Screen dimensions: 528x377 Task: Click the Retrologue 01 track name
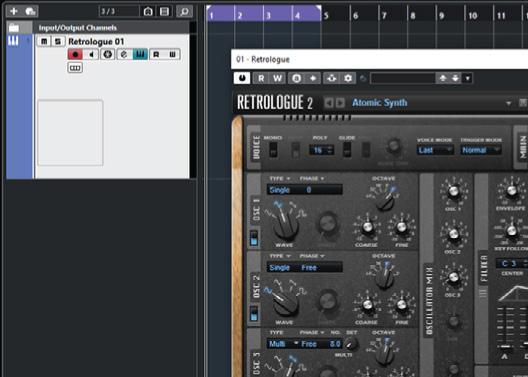(x=96, y=41)
